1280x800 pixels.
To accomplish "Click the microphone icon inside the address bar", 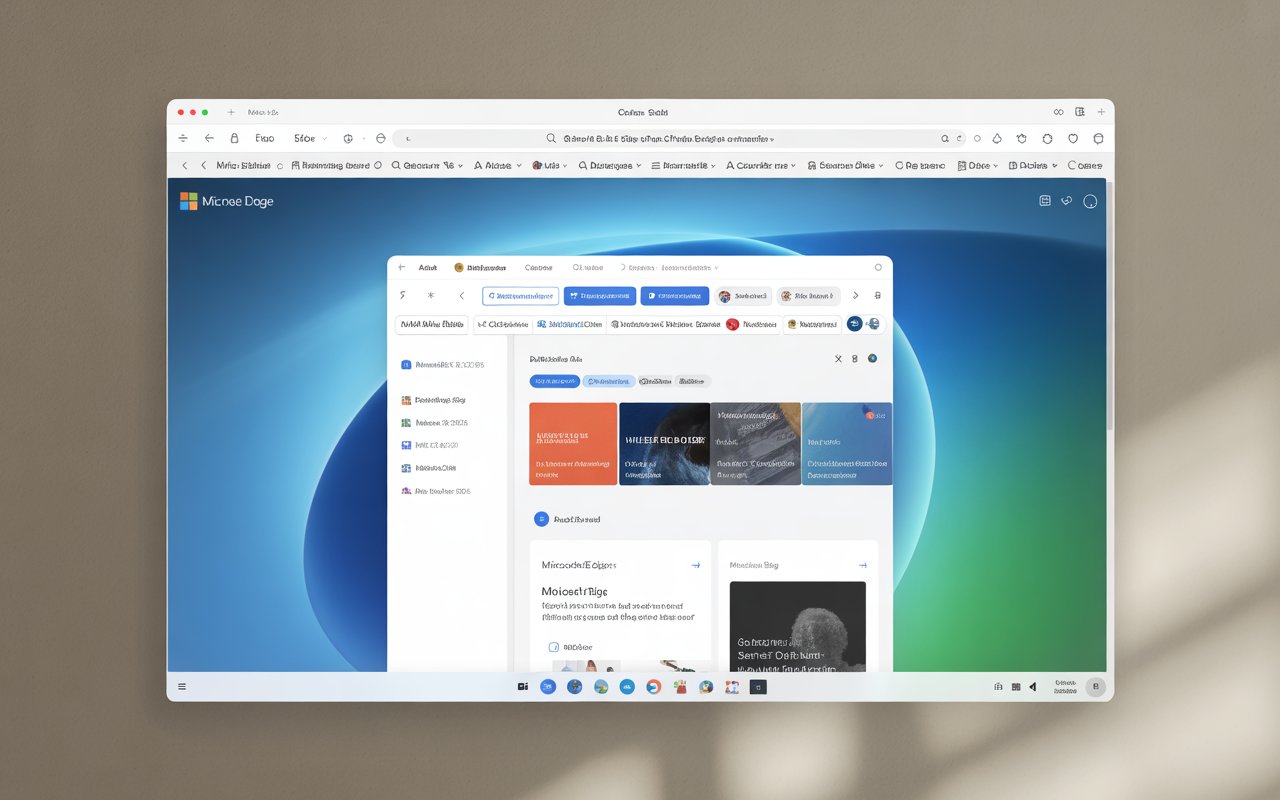I will (960, 138).
